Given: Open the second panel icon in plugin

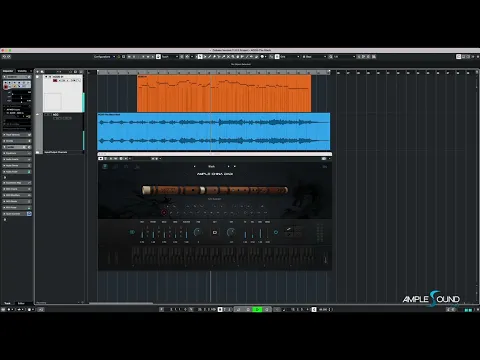Looking at the screenshot, I should coord(115,166).
